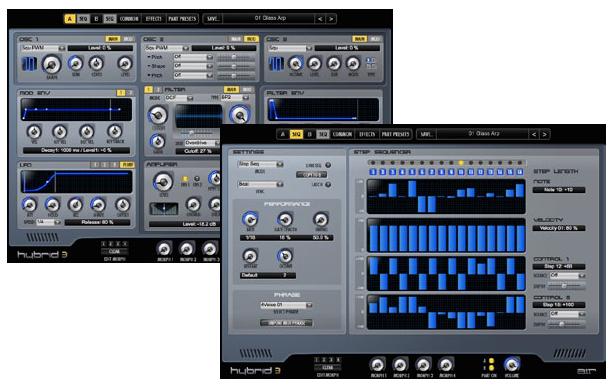This screenshot has width=610, height=390.
Task: Click the Mod Env Keytrack knob
Action: pyautogui.click(x=114, y=132)
